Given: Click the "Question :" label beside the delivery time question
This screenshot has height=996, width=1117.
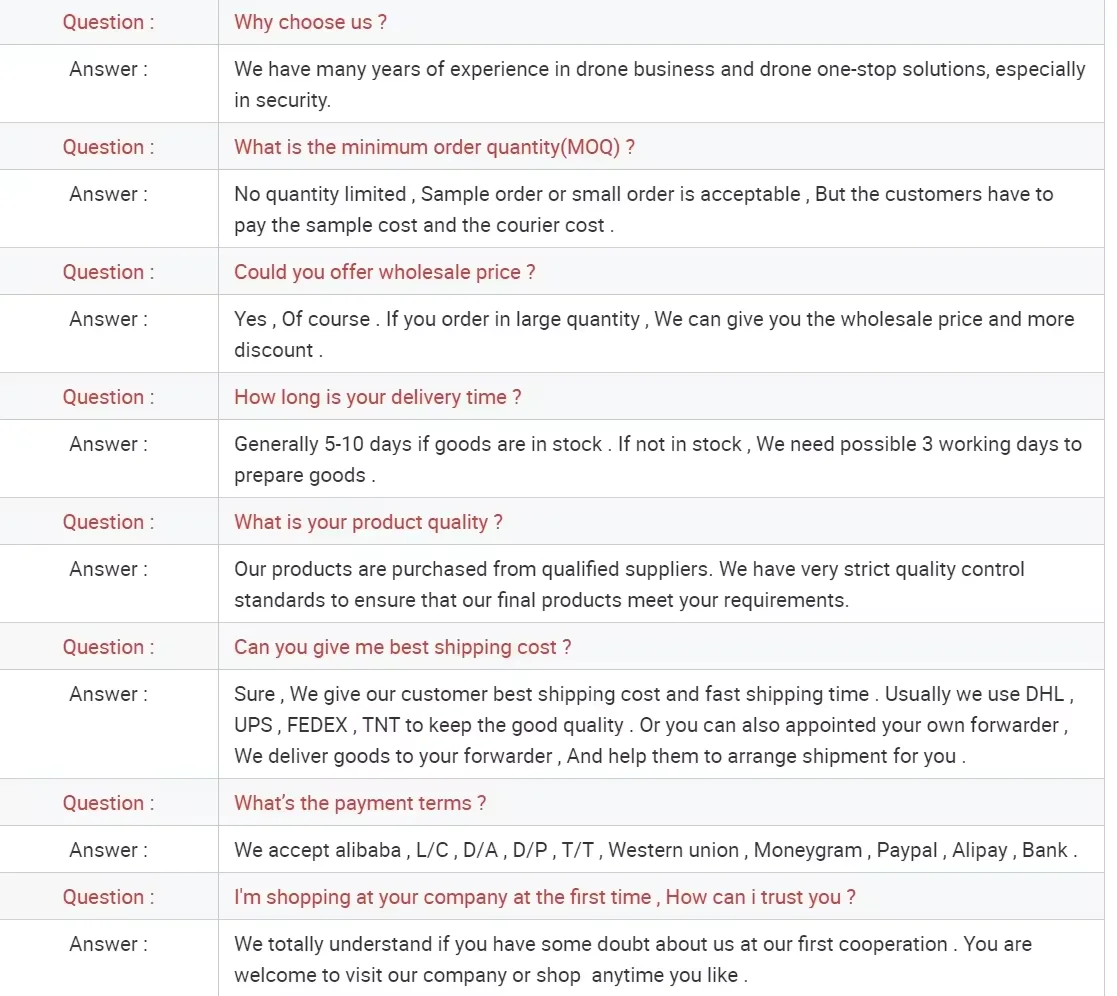Looking at the screenshot, I should click(x=108, y=397).
